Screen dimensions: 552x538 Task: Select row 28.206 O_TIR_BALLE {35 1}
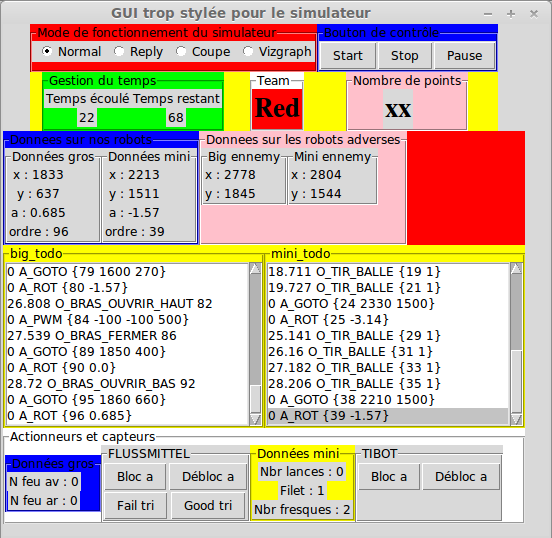point(388,384)
